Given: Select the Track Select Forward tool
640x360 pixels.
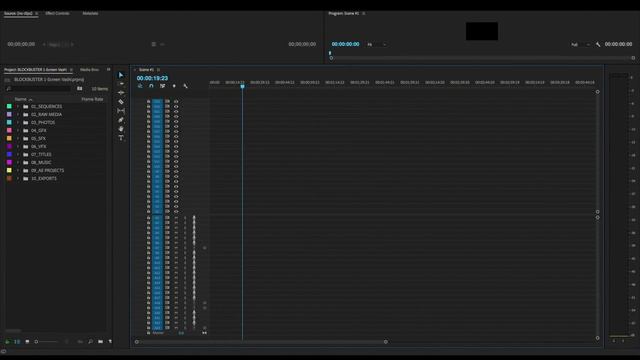Looking at the screenshot, I should (x=121, y=84).
